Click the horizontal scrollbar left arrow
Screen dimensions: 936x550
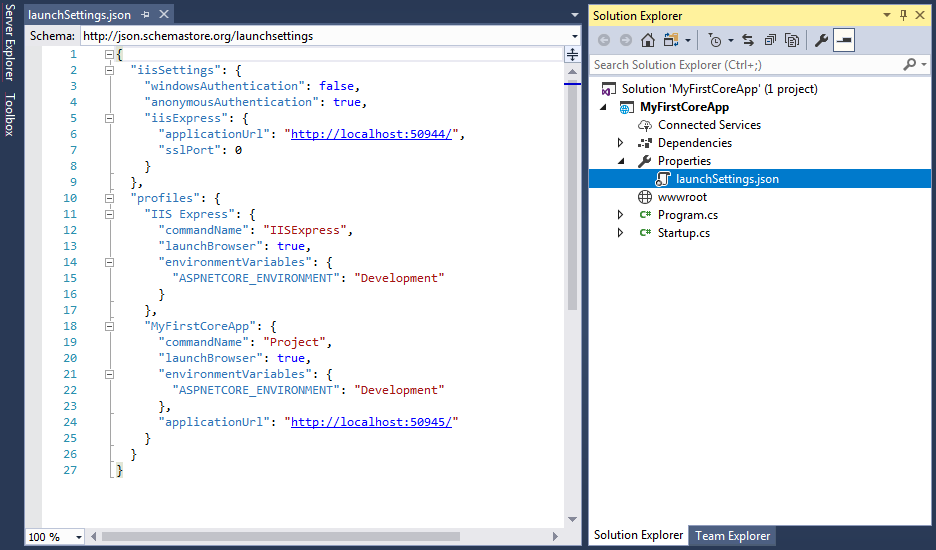point(94,536)
